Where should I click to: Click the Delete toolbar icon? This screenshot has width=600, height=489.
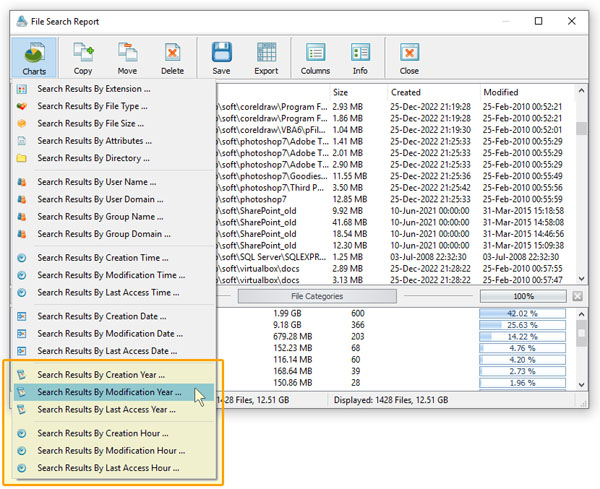click(172, 57)
